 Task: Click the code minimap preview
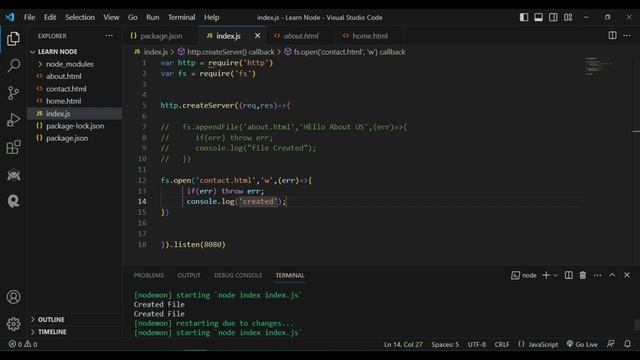click(x=599, y=66)
